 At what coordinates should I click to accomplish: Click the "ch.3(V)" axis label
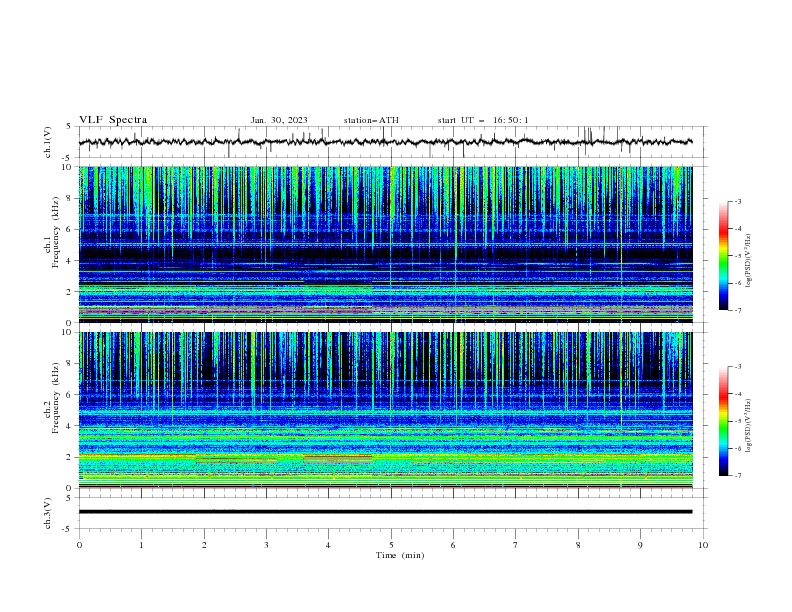coord(48,513)
